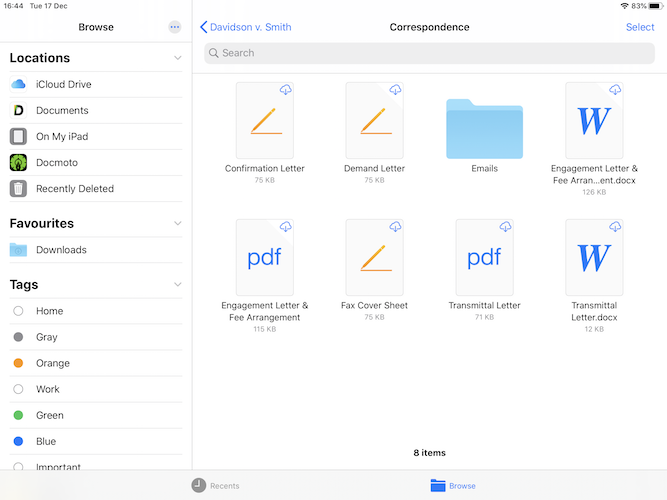Click the On My iPad icon
The width and height of the screenshot is (667, 500).
(x=18, y=136)
